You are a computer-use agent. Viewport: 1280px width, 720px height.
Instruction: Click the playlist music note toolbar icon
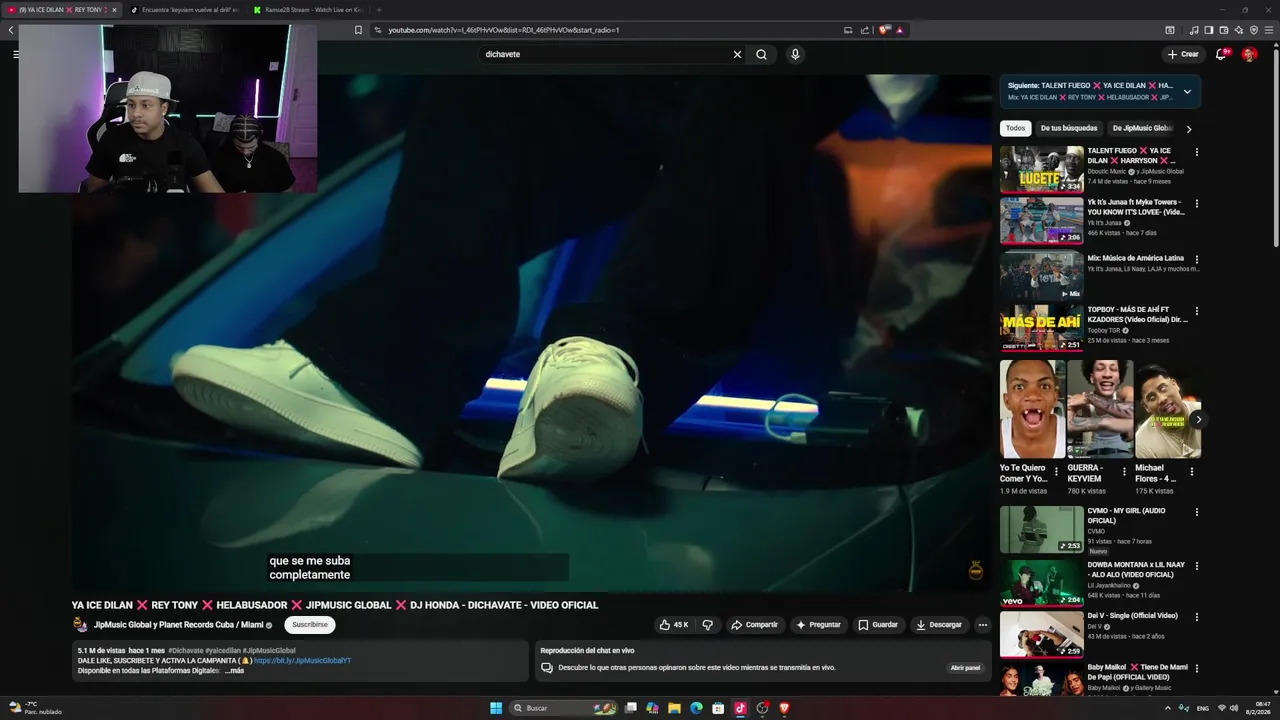[x=1194, y=30]
